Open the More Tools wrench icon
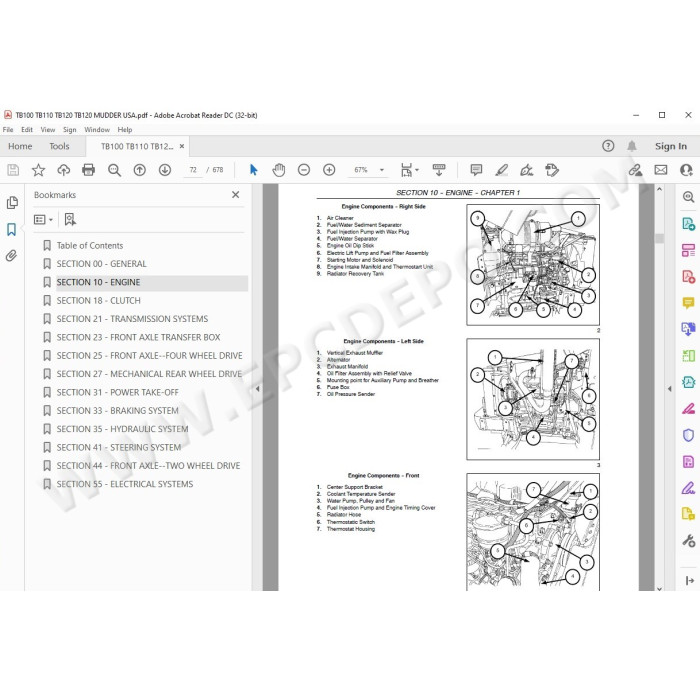 tap(688, 541)
